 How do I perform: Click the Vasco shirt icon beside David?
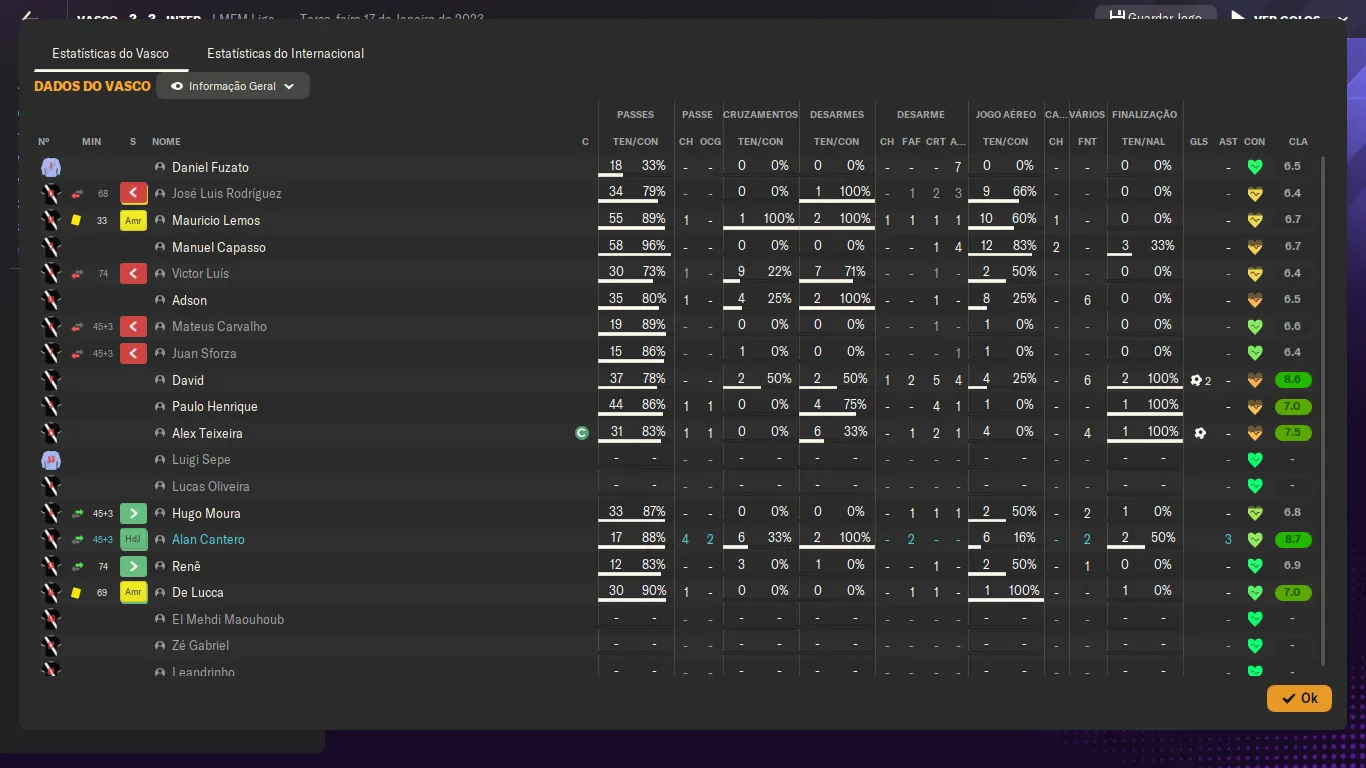[x=51, y=380]
